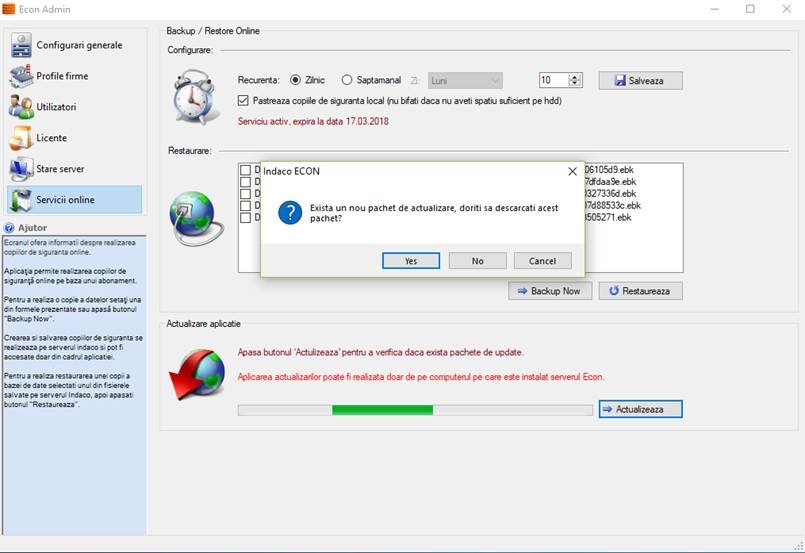Click the red arrow globe update icon
The image size is (805, 553).
tap(197, 374)
